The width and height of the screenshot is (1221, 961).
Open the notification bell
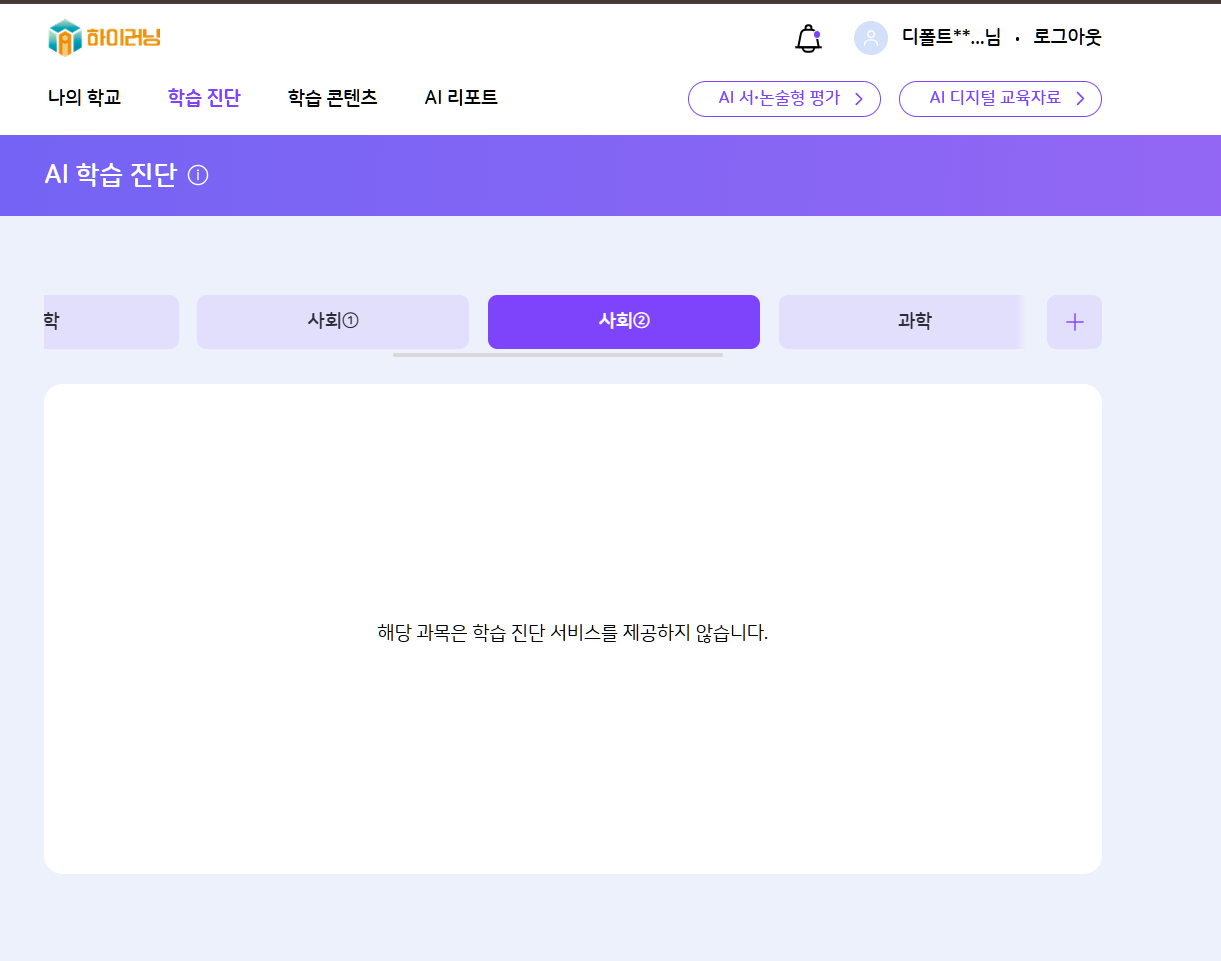[x=808, y=38]
